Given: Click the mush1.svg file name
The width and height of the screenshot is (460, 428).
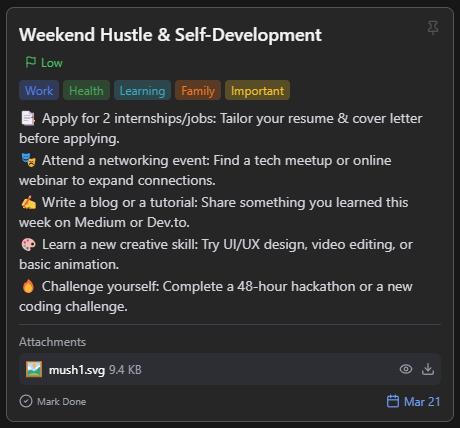Looking at the screenshot, I should (77, 370).
